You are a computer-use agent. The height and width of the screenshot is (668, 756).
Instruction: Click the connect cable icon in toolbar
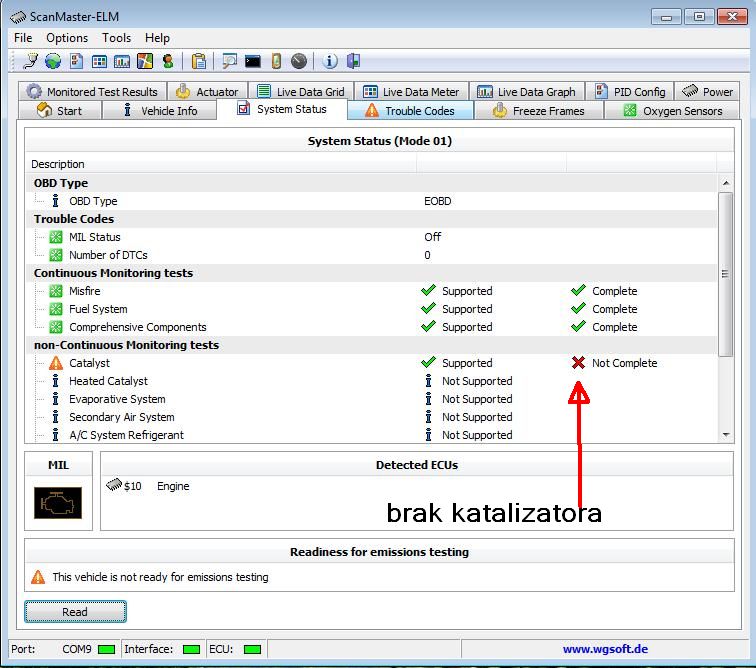(x=31, y=61)
